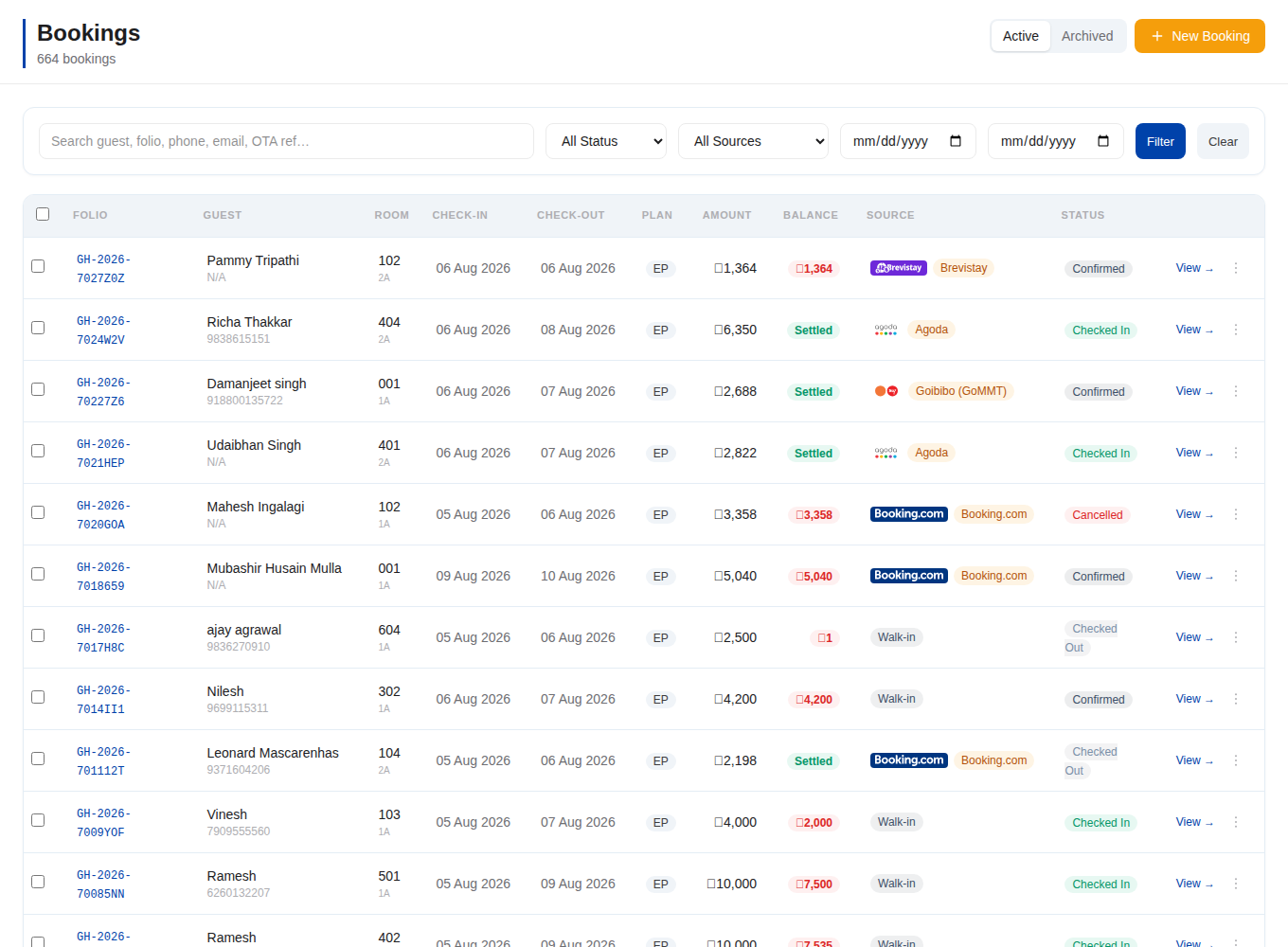Image resolution: width=1288 pixels, height=947 pixels.
Task: Open actions menu for Mahesh Ingalagi
Action: click(x=1236, y=514)
